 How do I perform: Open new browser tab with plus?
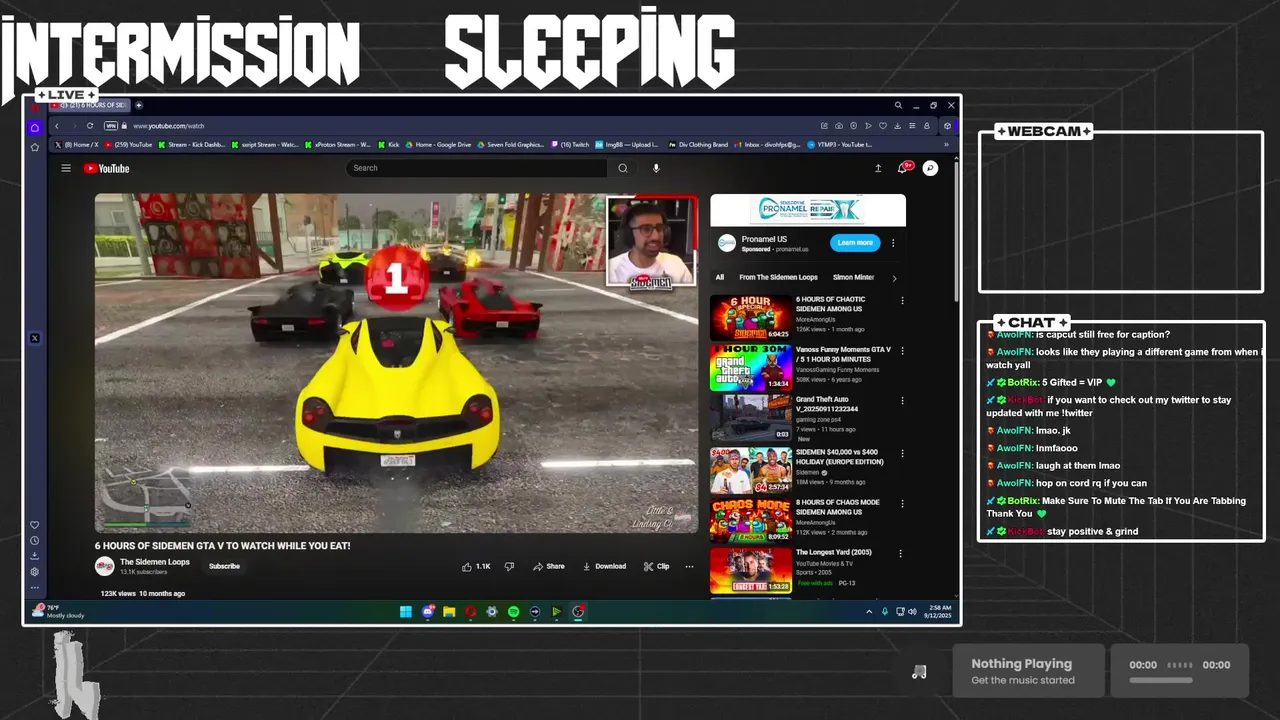139,105
